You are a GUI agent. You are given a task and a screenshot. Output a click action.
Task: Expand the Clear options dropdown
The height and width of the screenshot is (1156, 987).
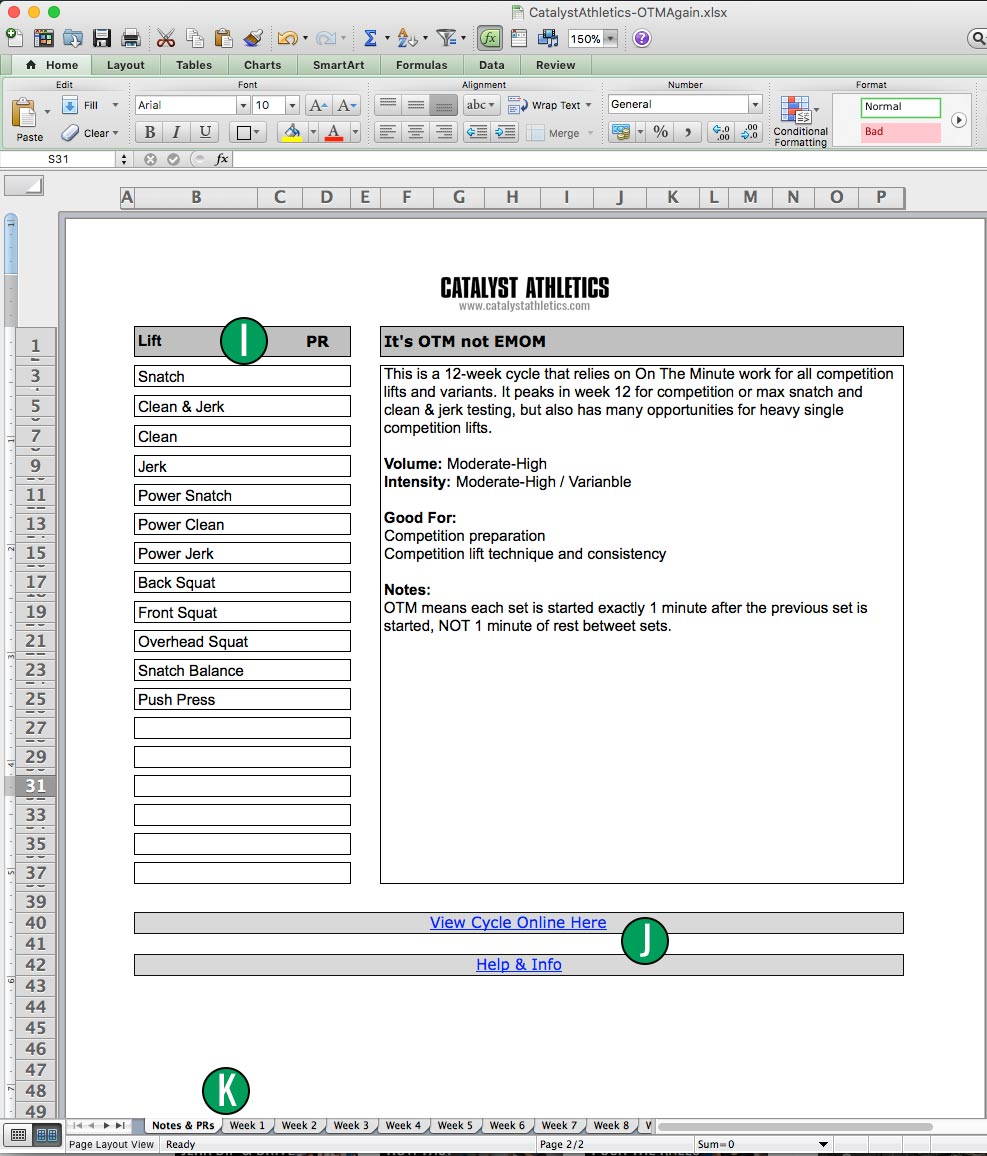point(115,133)
